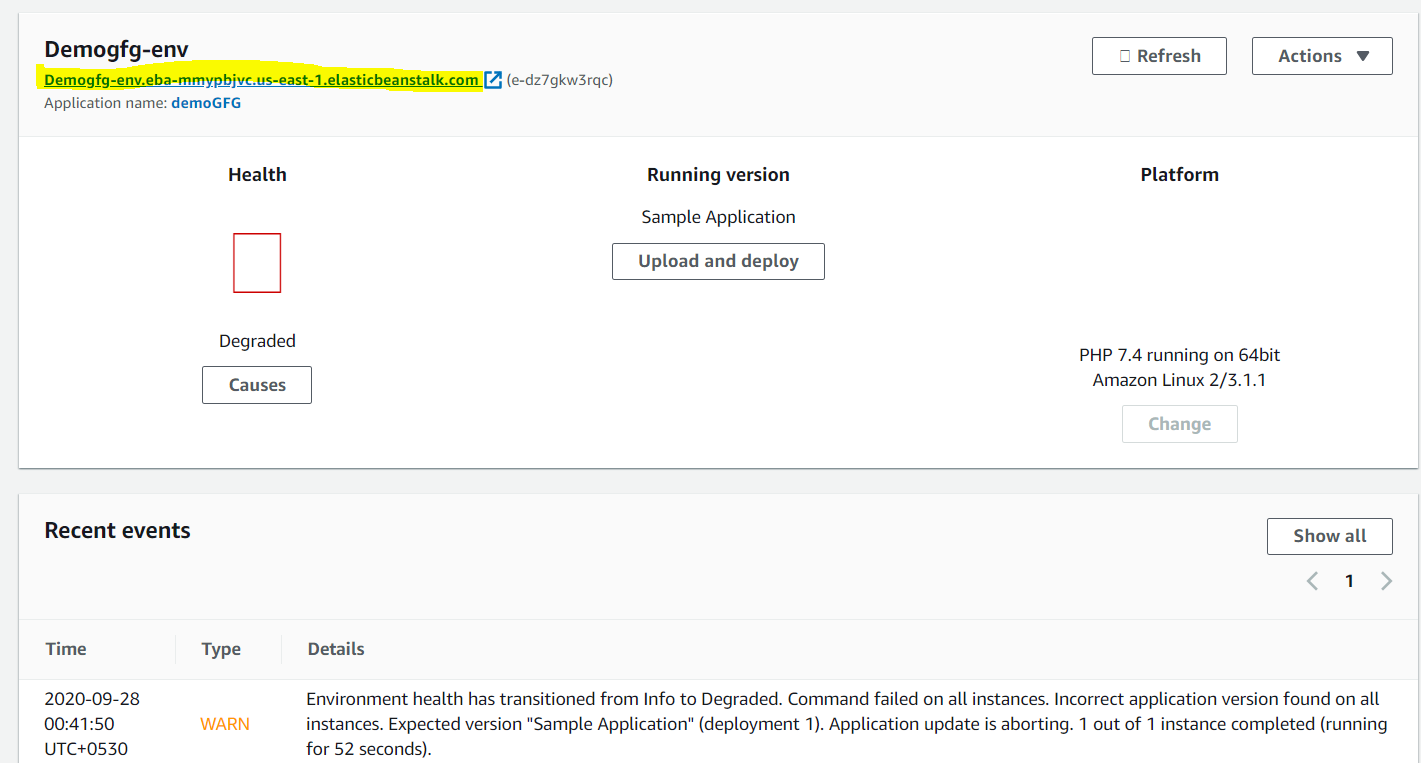Click the Demogfg-env environment title
1421x763 pixels.
(116, 49)
